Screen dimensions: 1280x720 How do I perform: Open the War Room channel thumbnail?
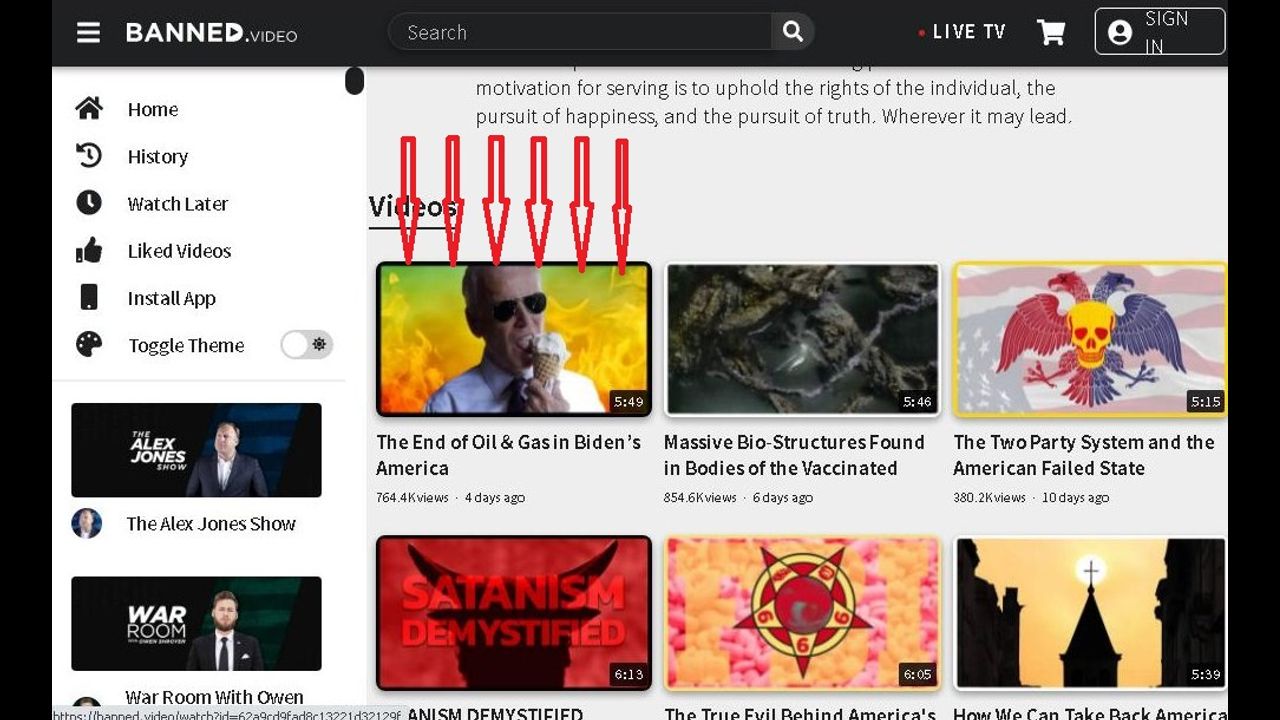tap(196, 623)
